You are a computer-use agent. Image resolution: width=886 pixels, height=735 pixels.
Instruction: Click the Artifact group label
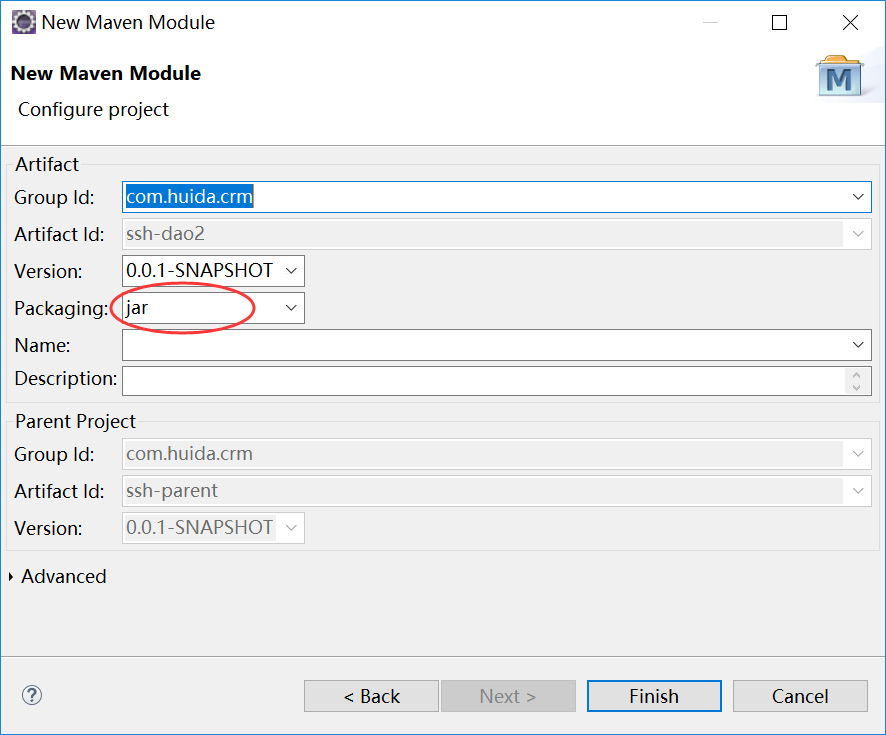[47, 164]
